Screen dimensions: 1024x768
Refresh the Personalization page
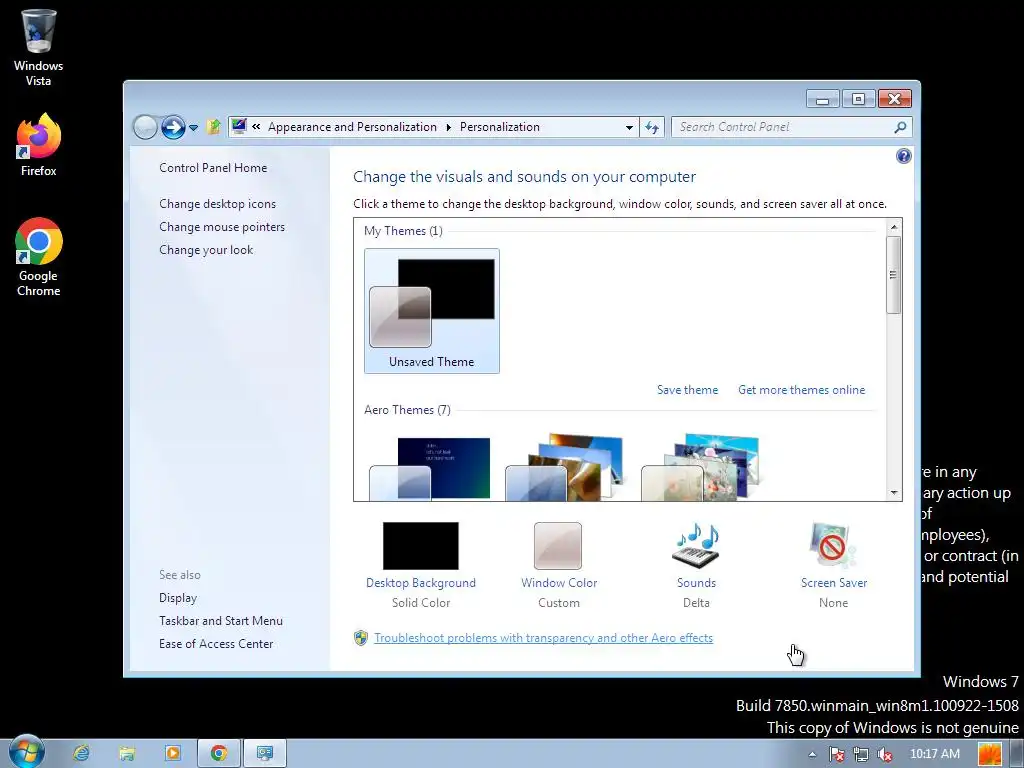click(652, 127)
